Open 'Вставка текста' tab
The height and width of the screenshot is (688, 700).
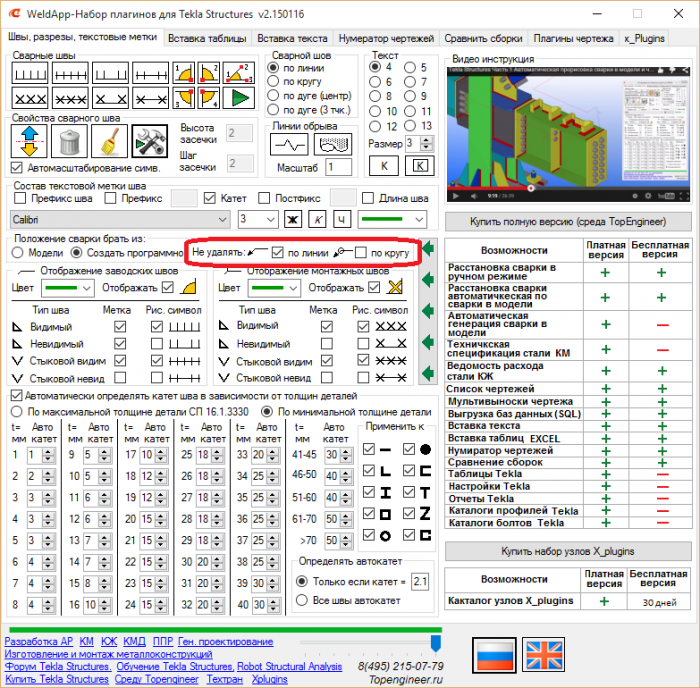pyautogui.click(x=292, y=38)
